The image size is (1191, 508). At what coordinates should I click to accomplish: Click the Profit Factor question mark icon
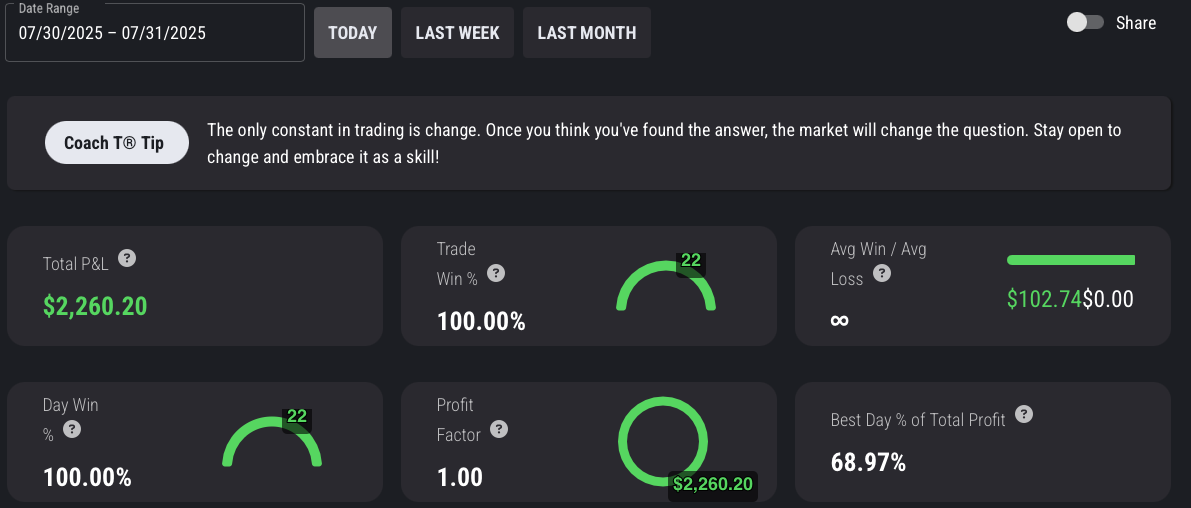pos(500,429)
